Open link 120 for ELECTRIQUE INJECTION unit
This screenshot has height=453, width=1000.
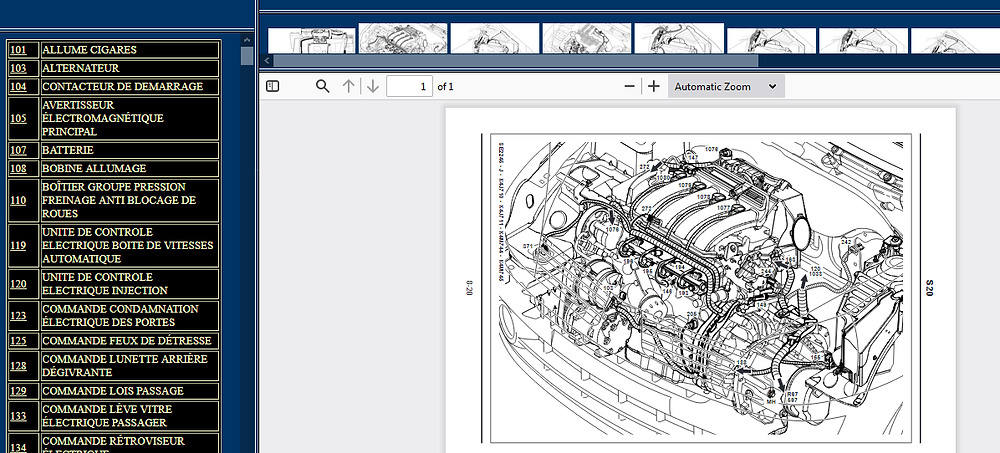point(18,284)
